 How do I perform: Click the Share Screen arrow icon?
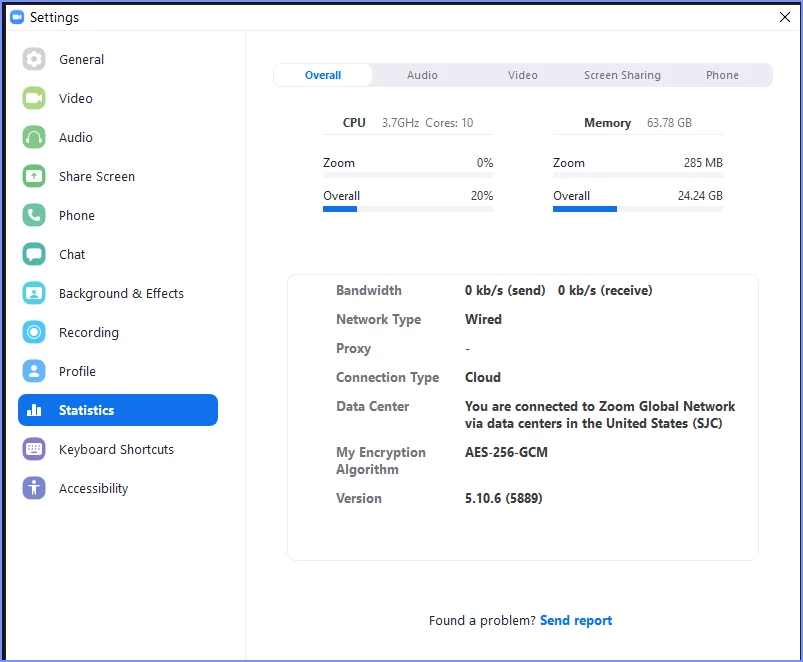(x=34, y=176)
